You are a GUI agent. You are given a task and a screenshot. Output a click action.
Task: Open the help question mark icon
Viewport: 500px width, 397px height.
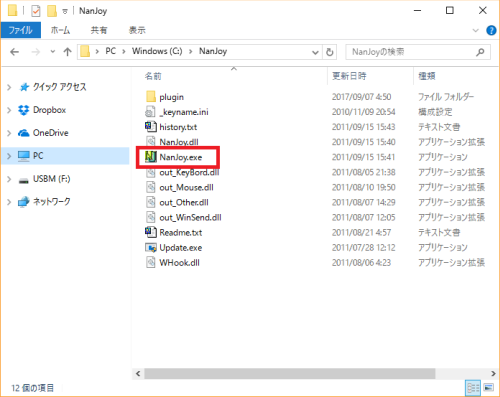click(x=491, y=30)
